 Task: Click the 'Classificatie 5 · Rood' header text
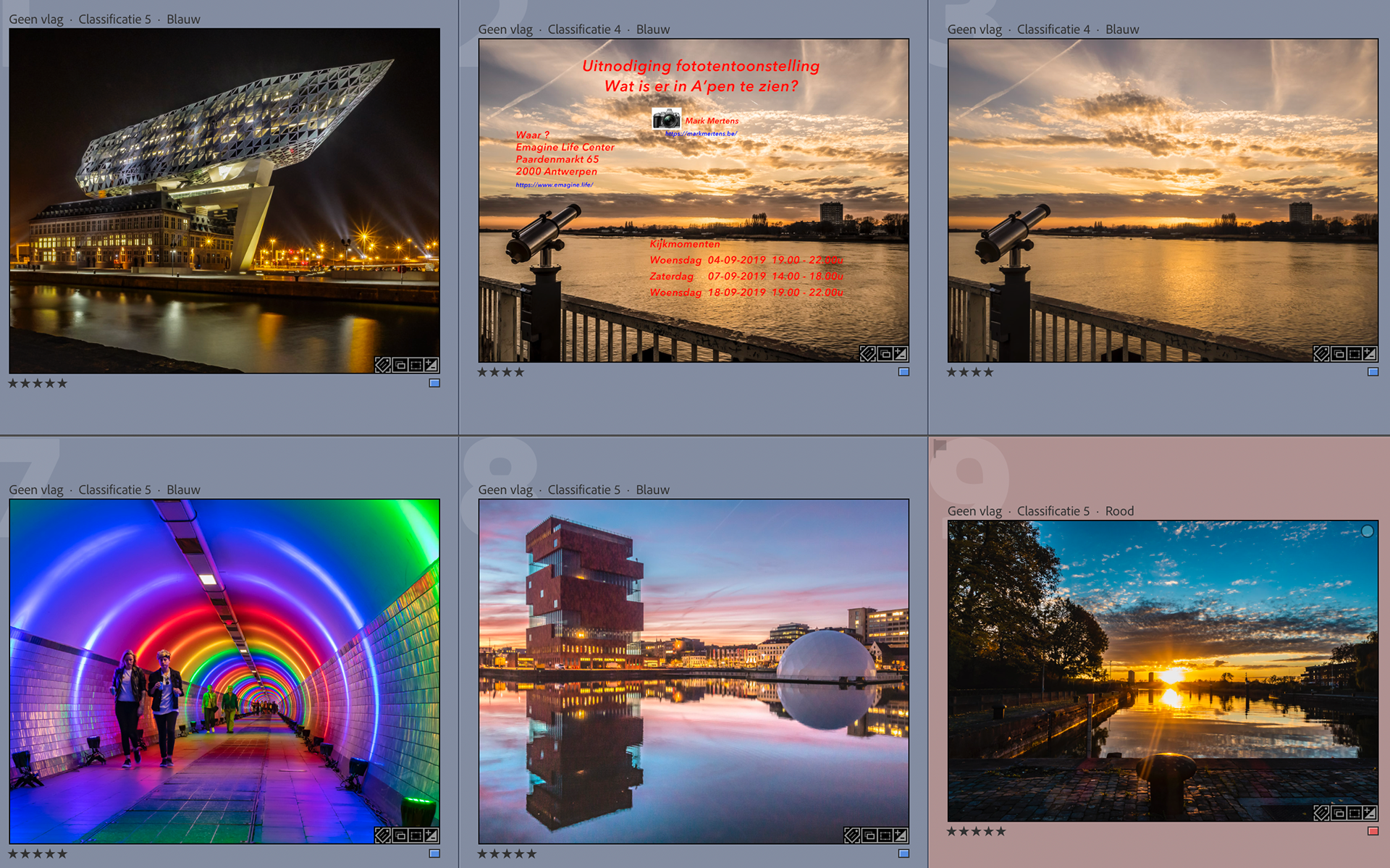click(x=1074, y=511)
